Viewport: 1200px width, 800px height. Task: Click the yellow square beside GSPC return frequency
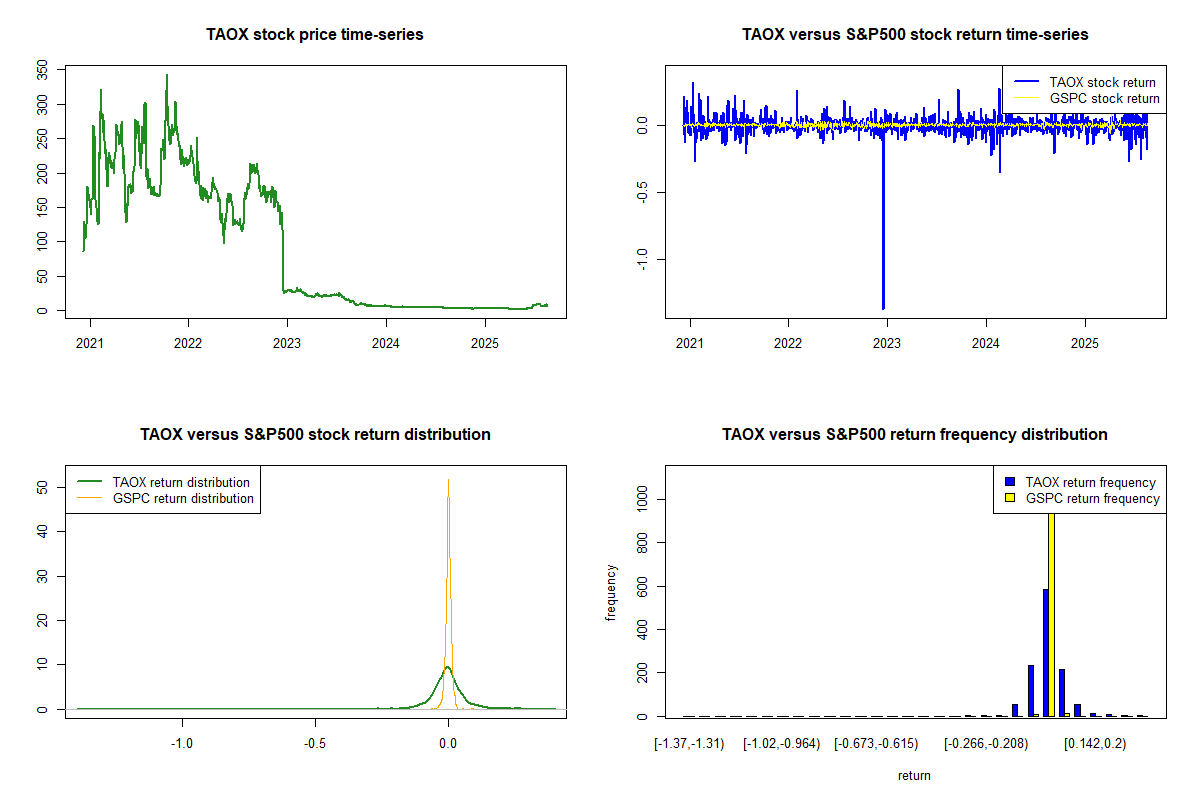[x=1010, y=498]
